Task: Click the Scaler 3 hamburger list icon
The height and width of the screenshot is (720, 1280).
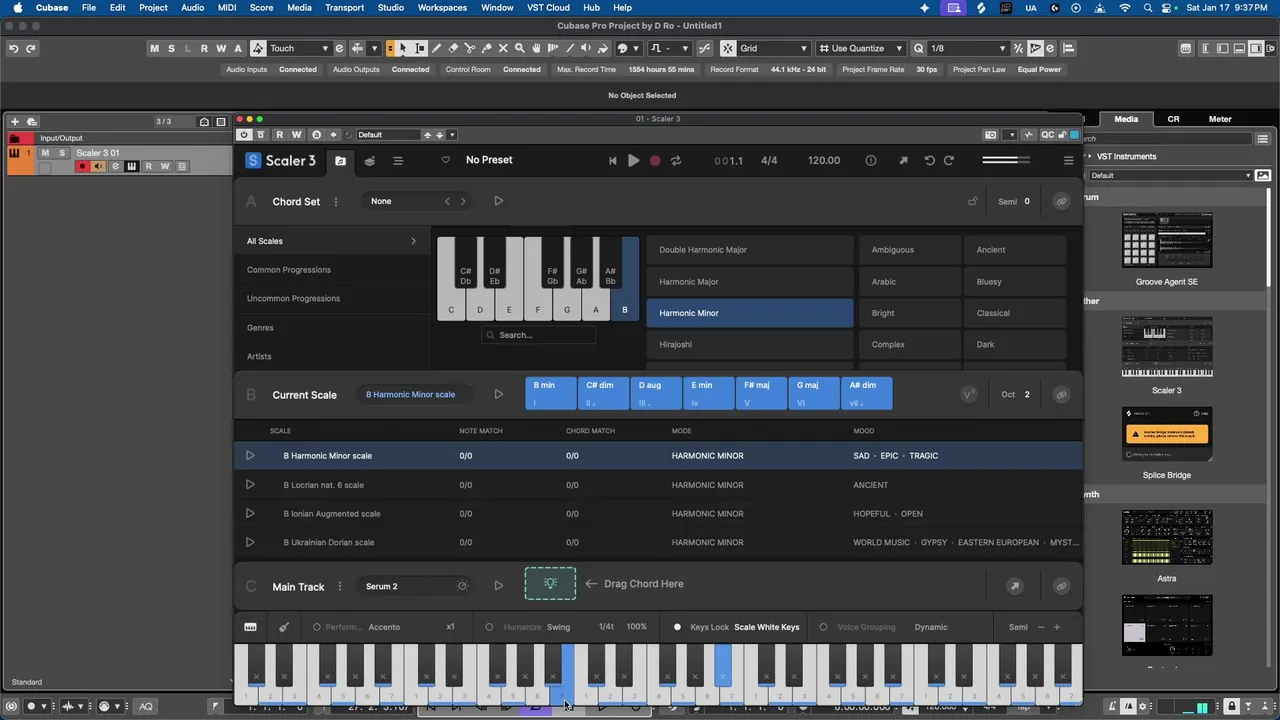Action: pos(397,160)
